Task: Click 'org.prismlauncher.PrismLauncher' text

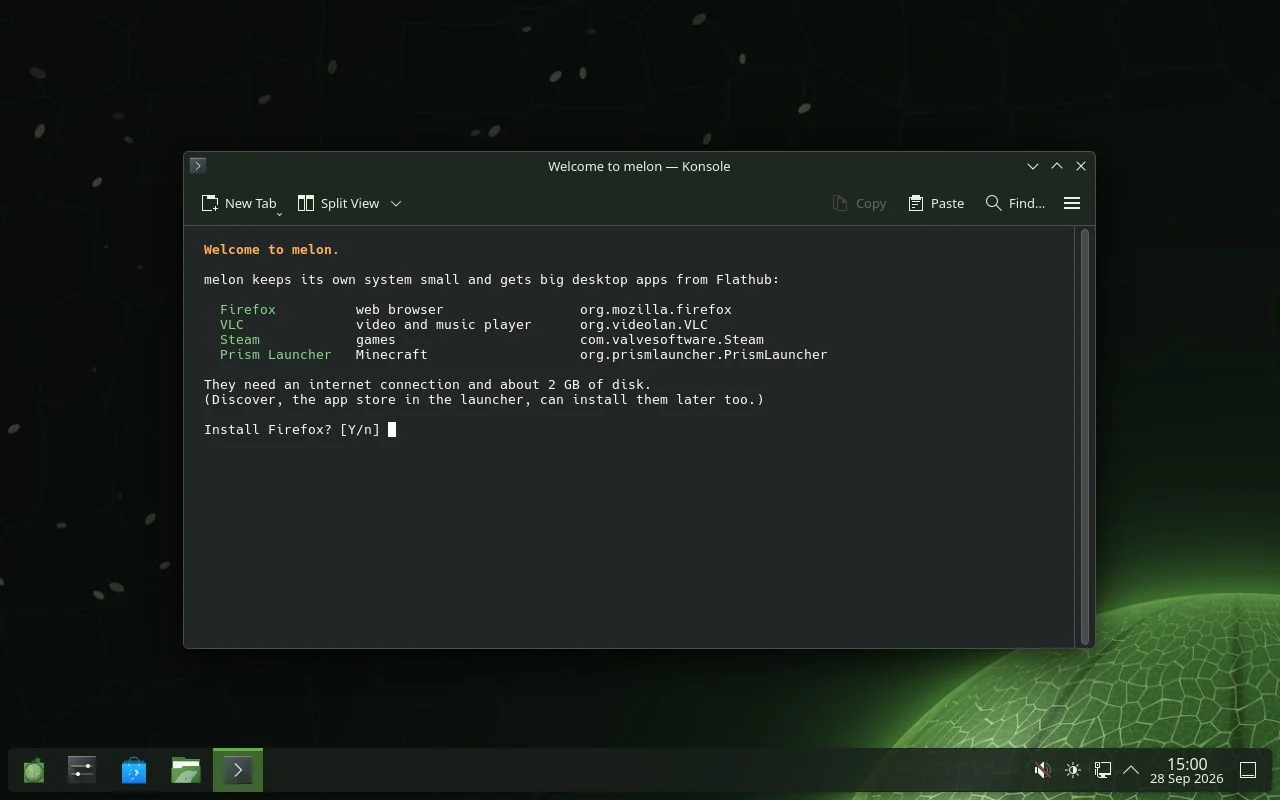Action: (704, 355)
